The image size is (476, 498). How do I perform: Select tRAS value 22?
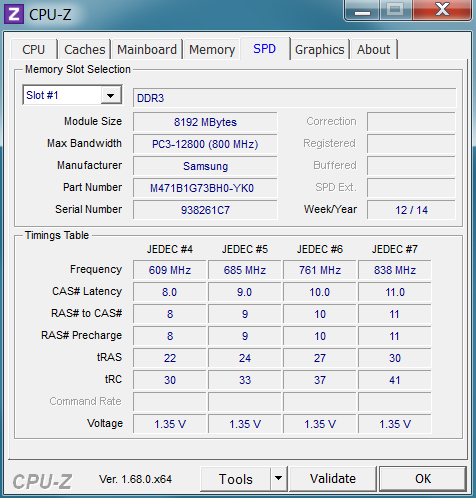(170, 358)
